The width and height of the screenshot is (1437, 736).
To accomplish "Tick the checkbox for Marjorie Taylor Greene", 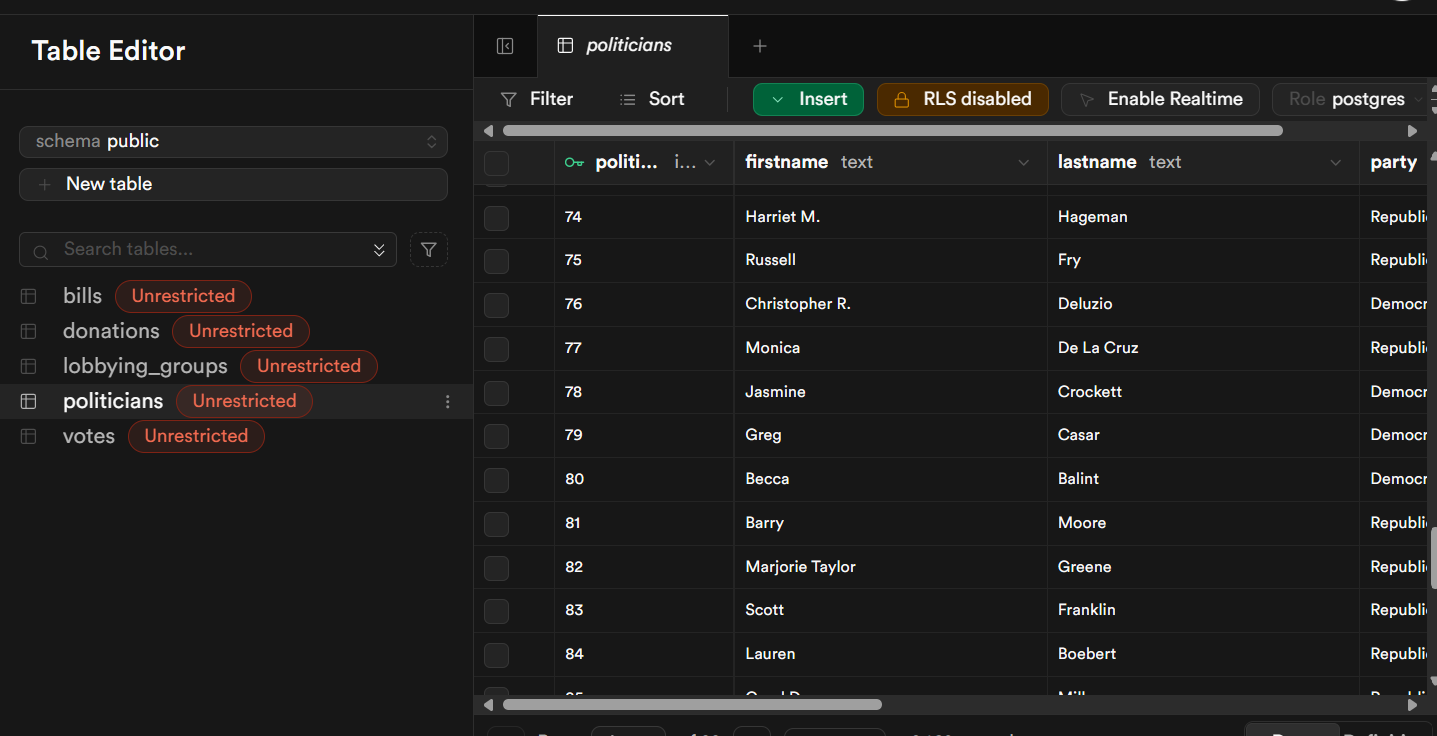I will coord(497,568).
